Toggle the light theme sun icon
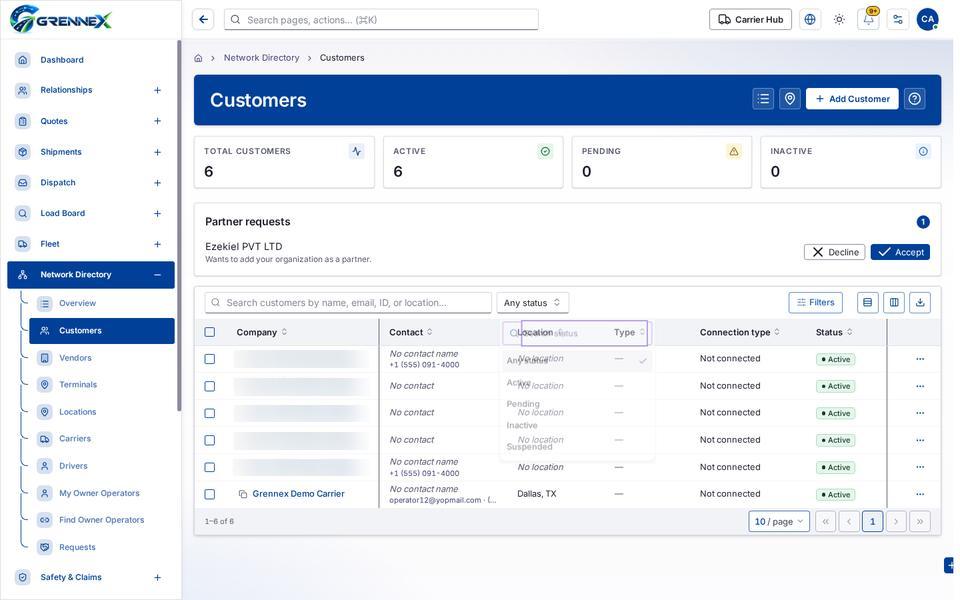960x600 pixels. pos(839,20)
